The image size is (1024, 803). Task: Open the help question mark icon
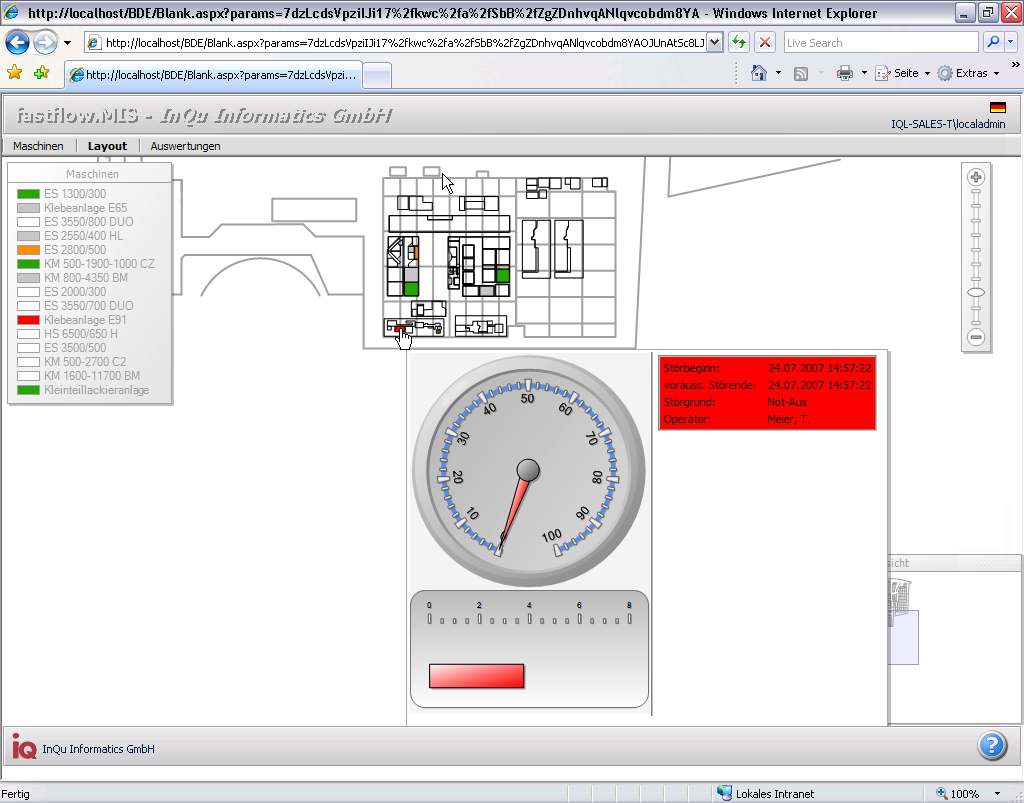(x=991, y=746)
